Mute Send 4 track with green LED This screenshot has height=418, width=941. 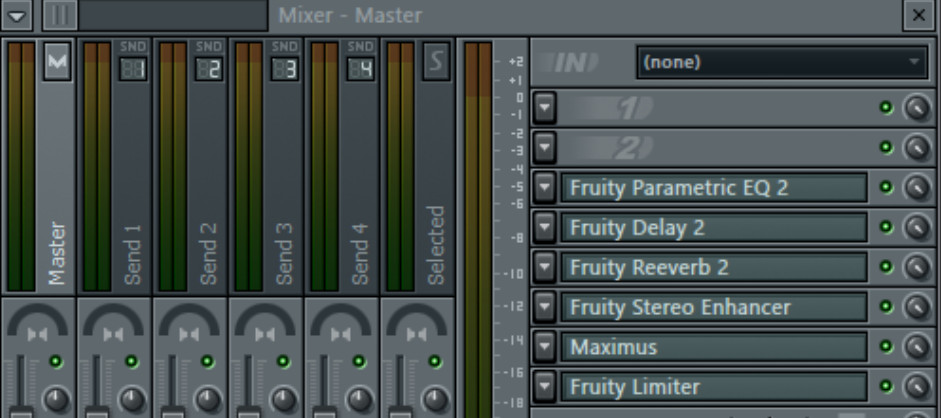click(359, 362)
